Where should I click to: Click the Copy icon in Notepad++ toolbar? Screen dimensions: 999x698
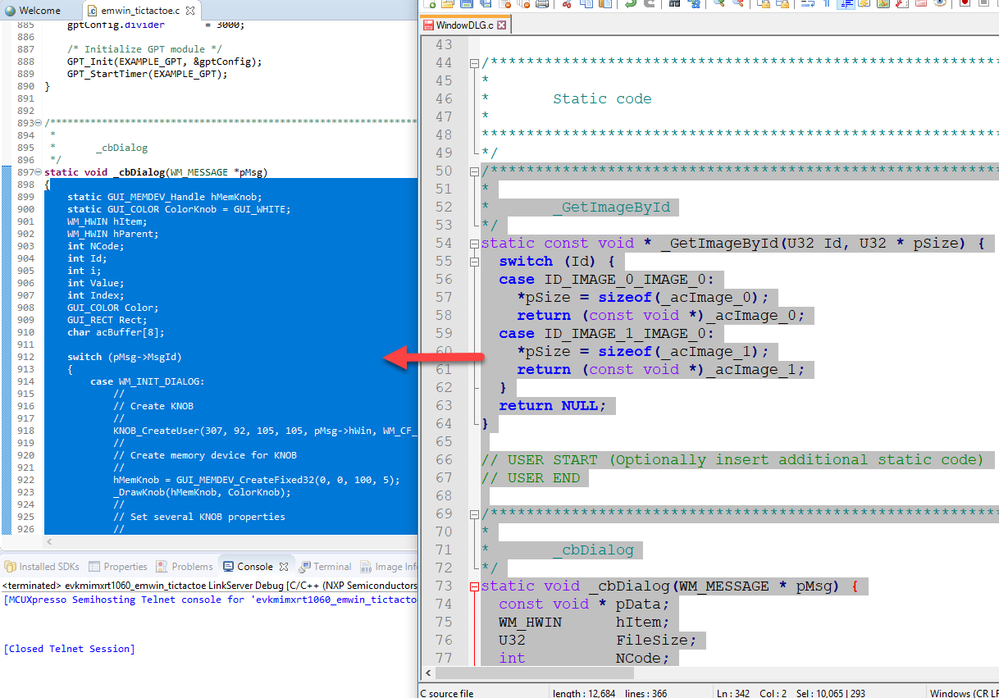tap(586, 3)
